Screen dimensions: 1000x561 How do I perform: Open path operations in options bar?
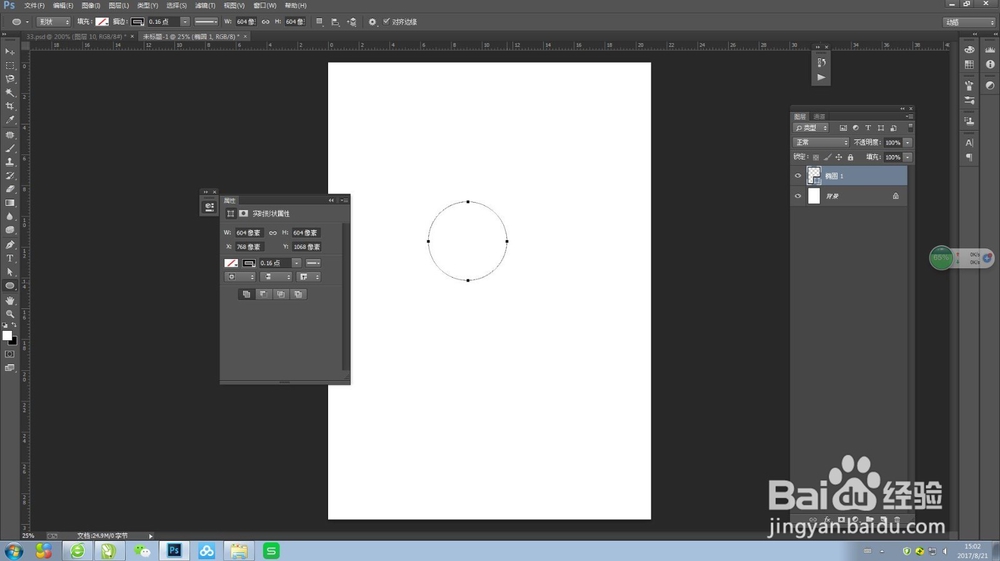click(x=320, y=22)
